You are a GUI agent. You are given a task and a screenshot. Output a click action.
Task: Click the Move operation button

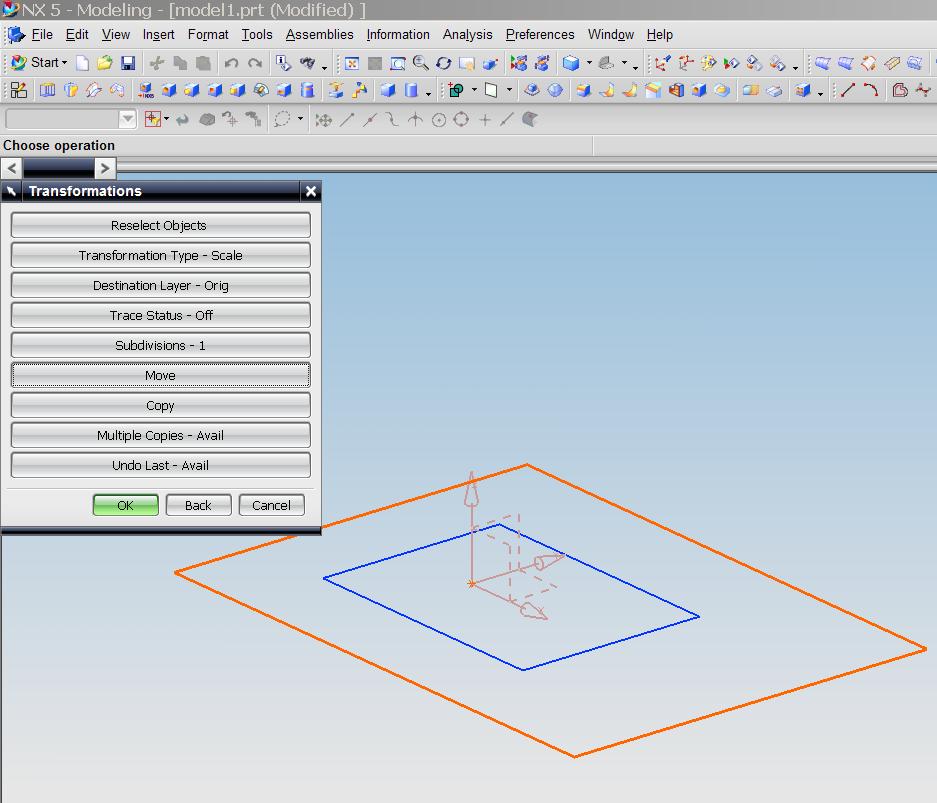[161, 375]
